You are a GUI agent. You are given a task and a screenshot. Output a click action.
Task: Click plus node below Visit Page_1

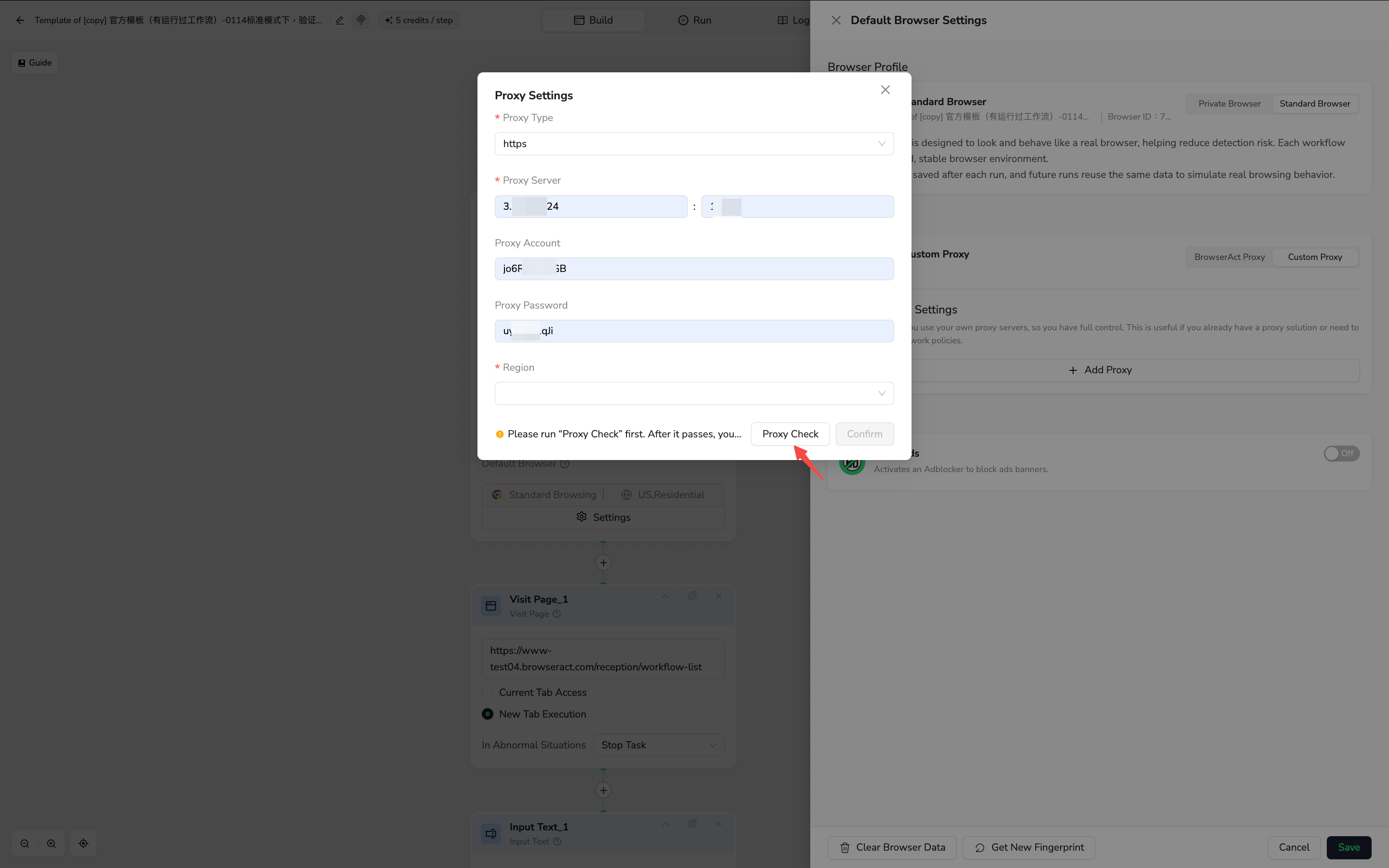pyautogui.click(x=603, y=790)
